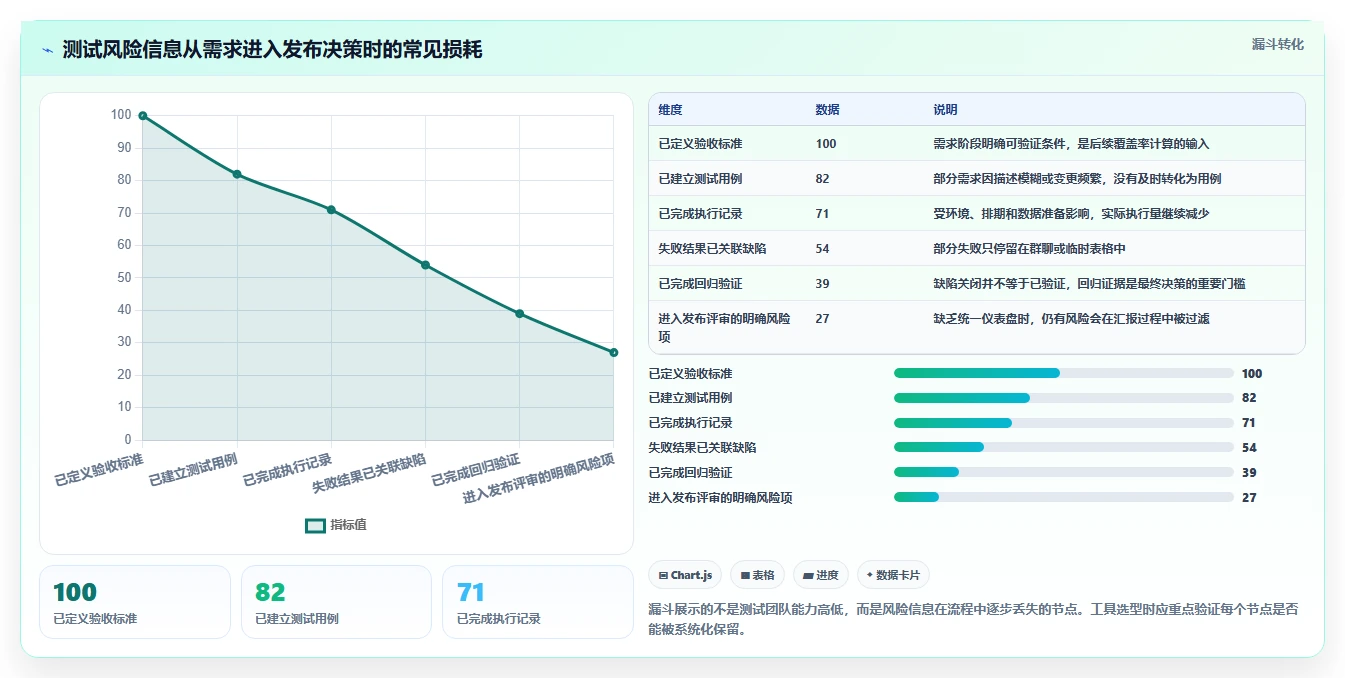Screen dimensions: 1345x678
Task: Click the description 部分失败只停留在群聊或临时表格中
Action: (x=1029, y=249)
